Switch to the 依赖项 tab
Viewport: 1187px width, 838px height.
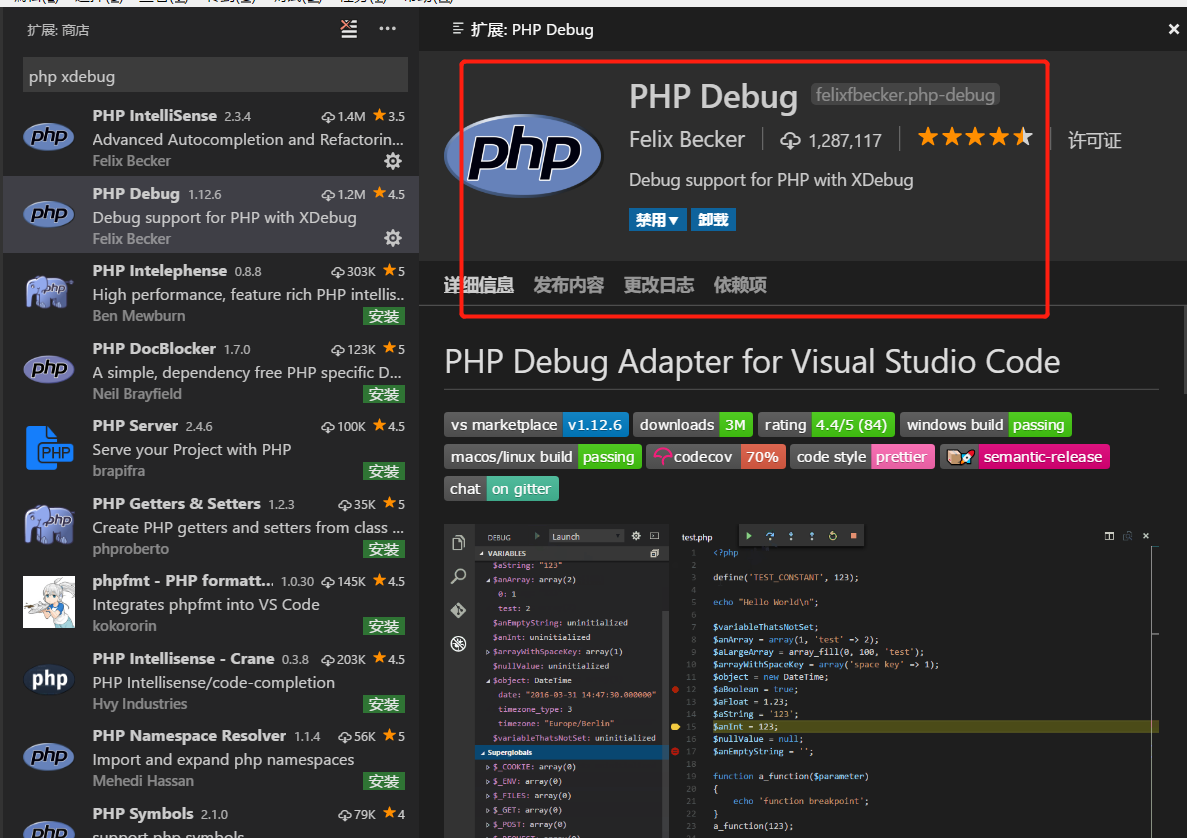(740, 285)
